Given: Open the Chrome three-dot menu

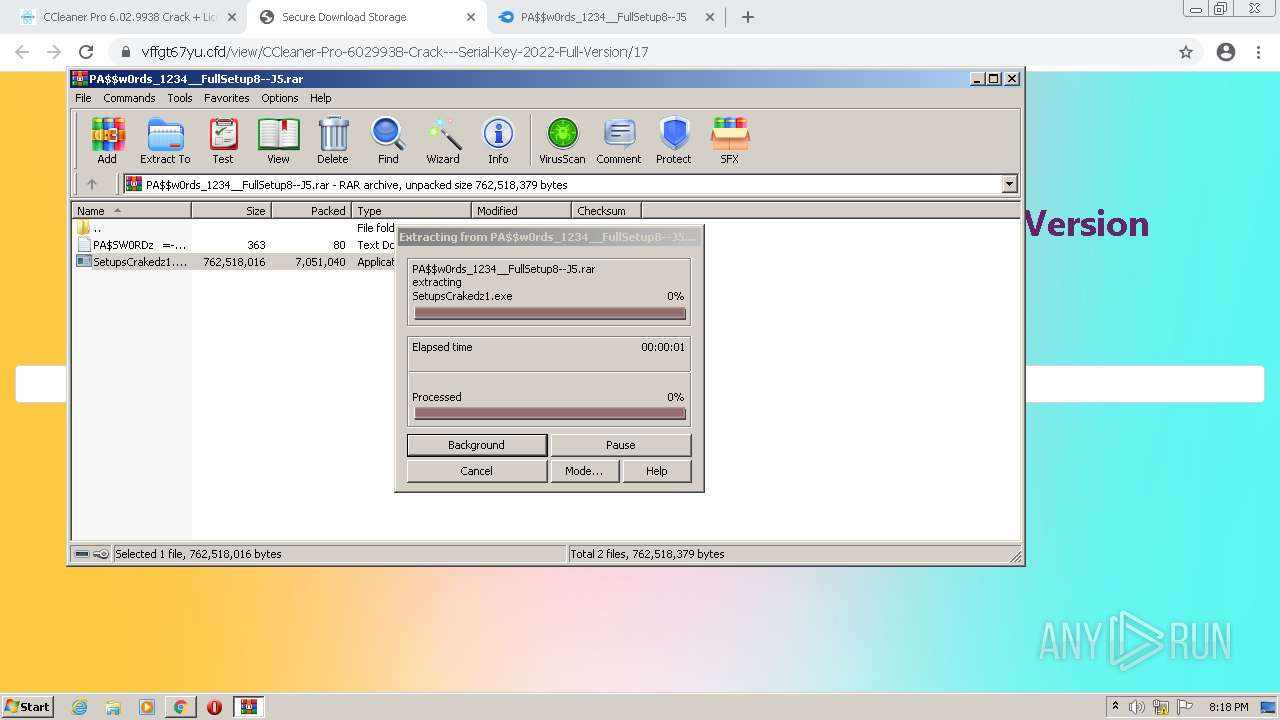Looking at the screenshot, I should 1259,52.
